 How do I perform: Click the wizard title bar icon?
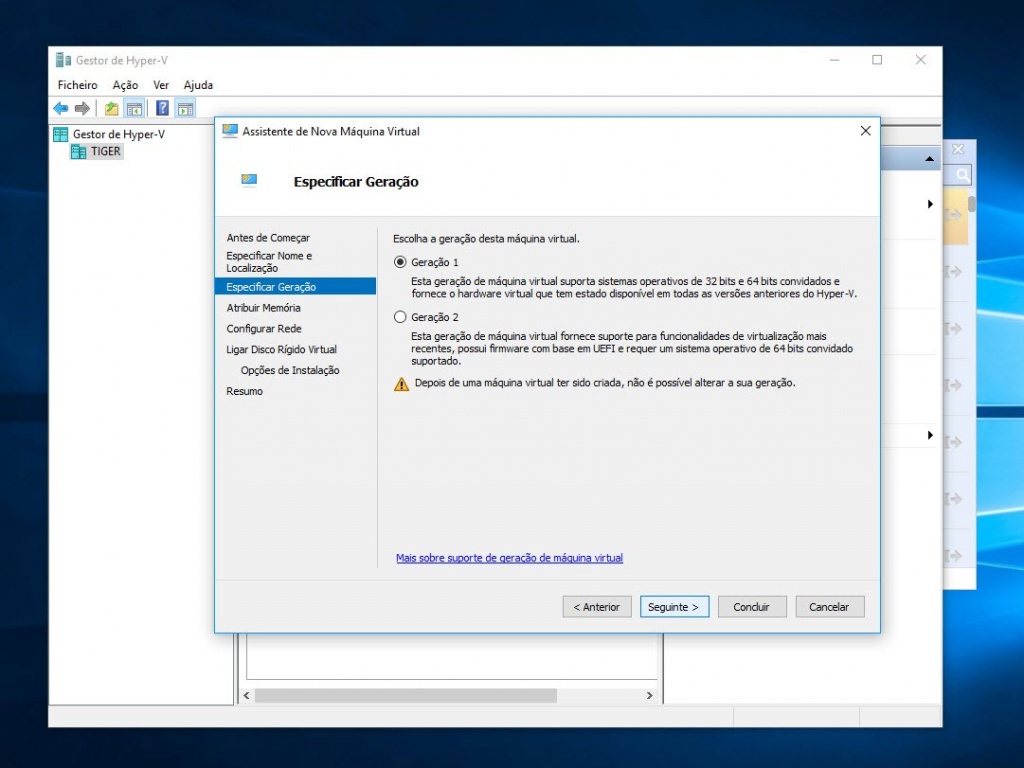tap(230, 130)
